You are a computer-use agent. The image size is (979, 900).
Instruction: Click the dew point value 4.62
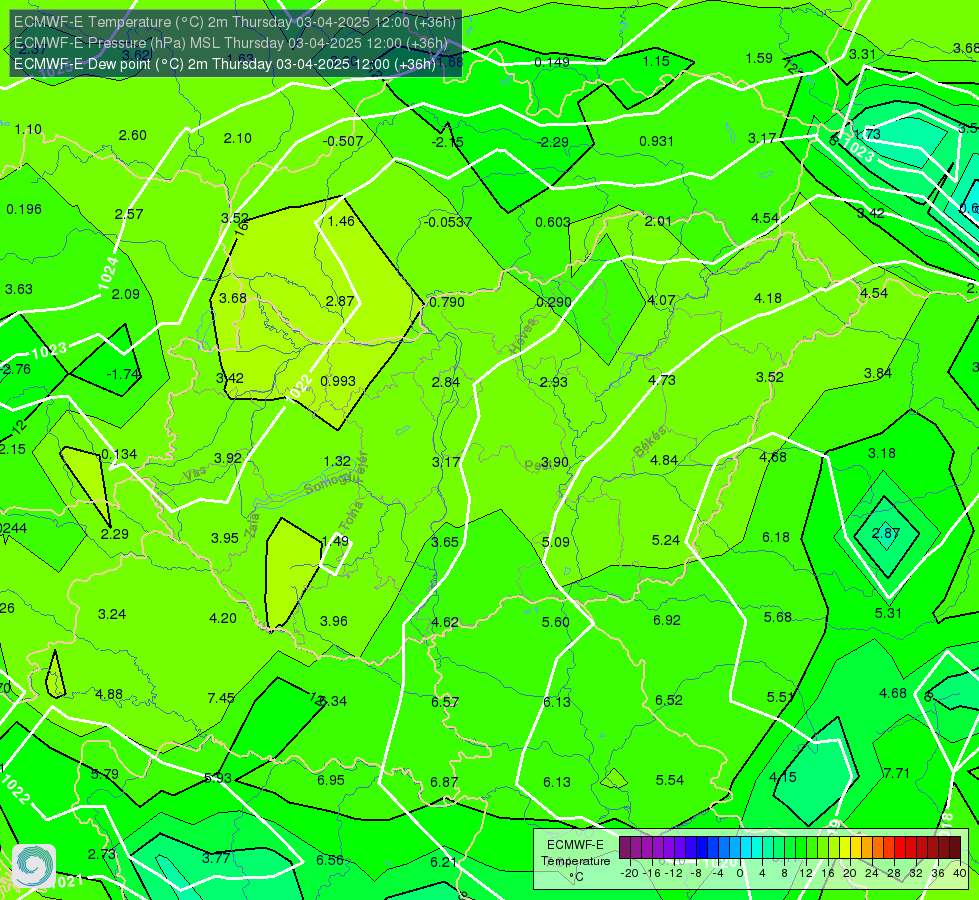(445, 622)
